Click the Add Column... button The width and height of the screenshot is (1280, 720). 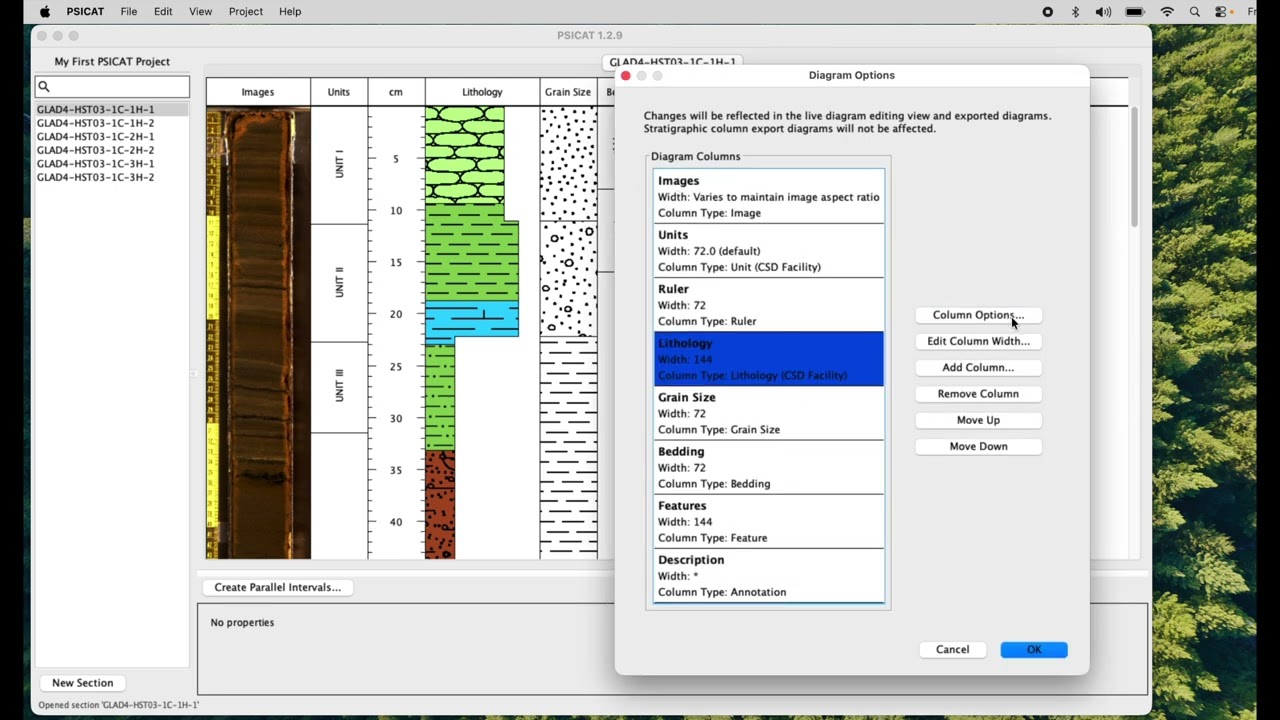[978, 367]
